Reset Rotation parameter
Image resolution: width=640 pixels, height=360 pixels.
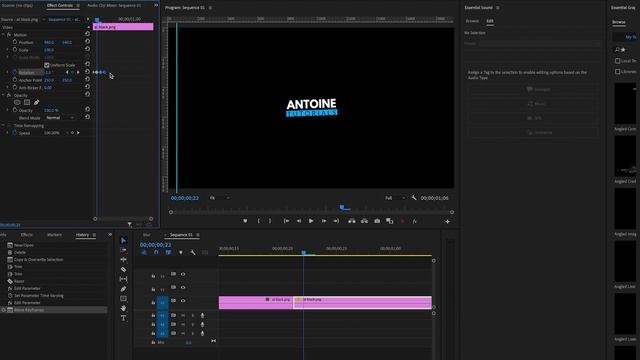click(x=87, y=72)
